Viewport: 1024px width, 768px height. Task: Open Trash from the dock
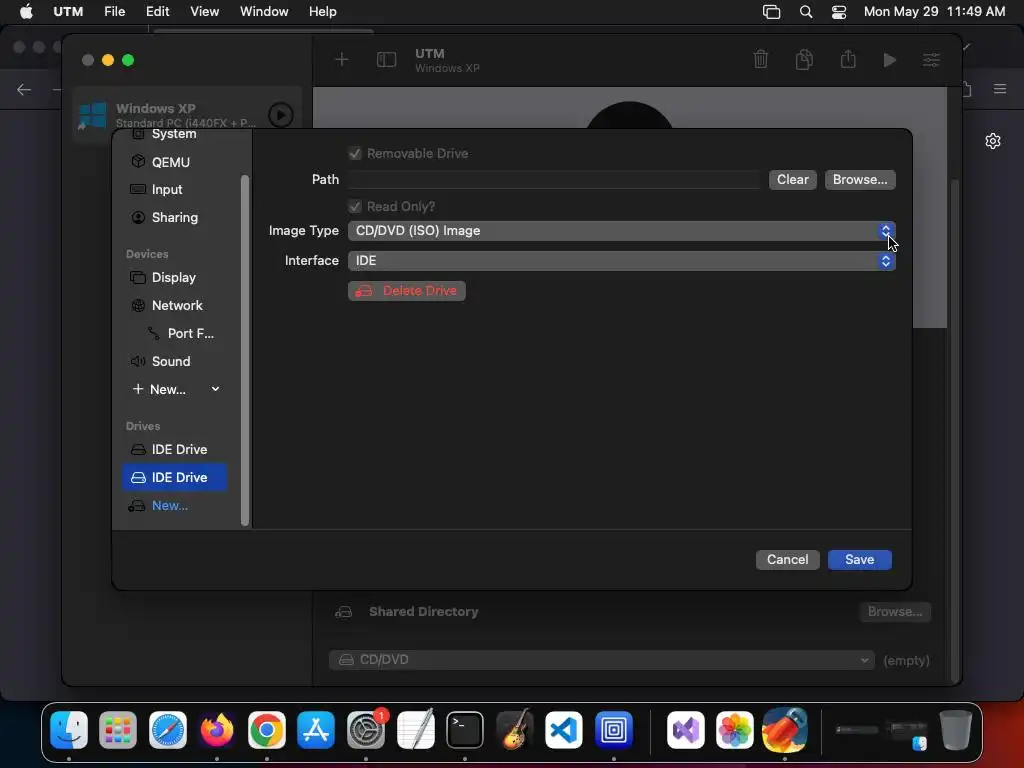click(955, 729)
